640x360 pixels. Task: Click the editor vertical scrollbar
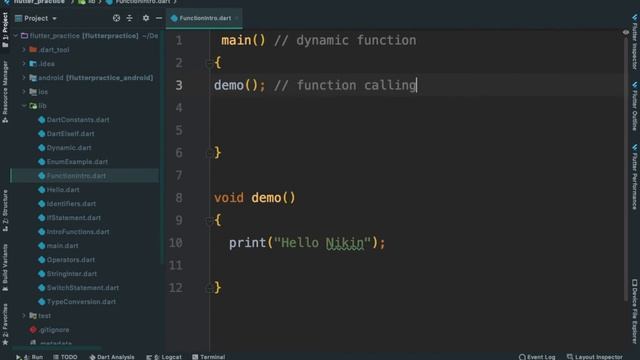pos(626,169)
